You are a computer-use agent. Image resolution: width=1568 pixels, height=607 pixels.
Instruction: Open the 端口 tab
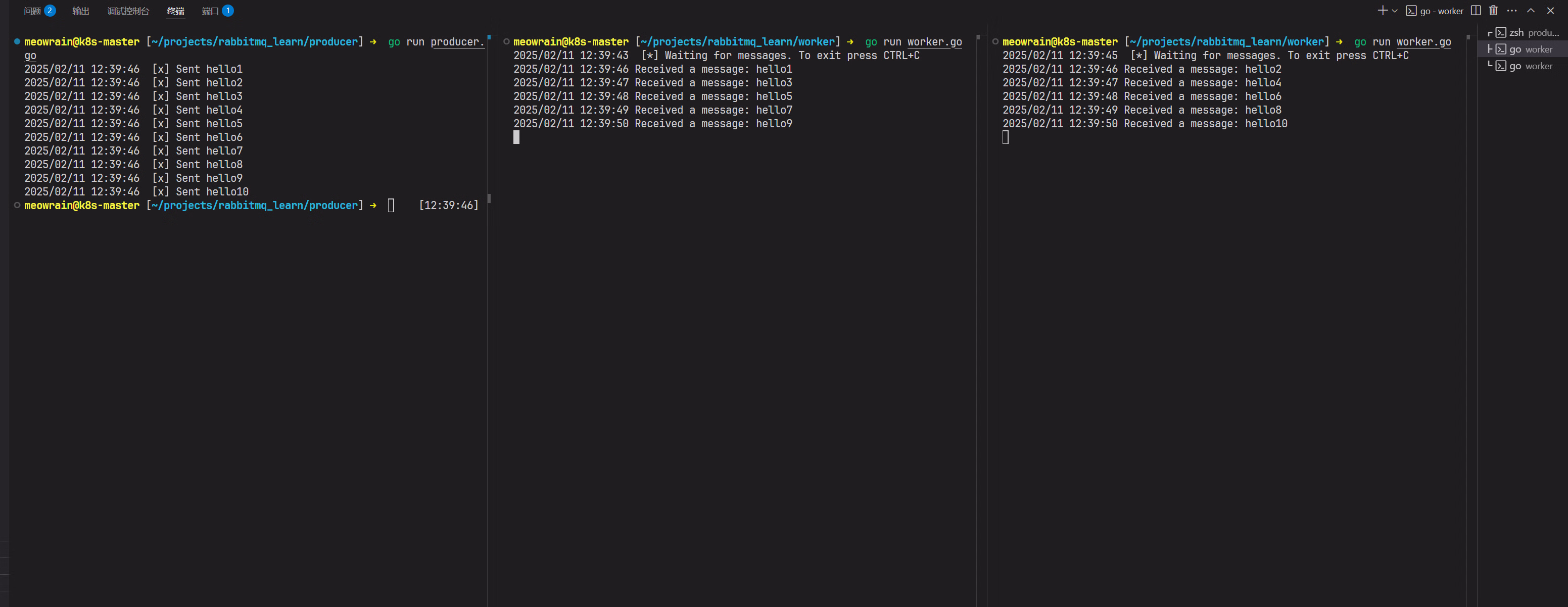(210, 11)
